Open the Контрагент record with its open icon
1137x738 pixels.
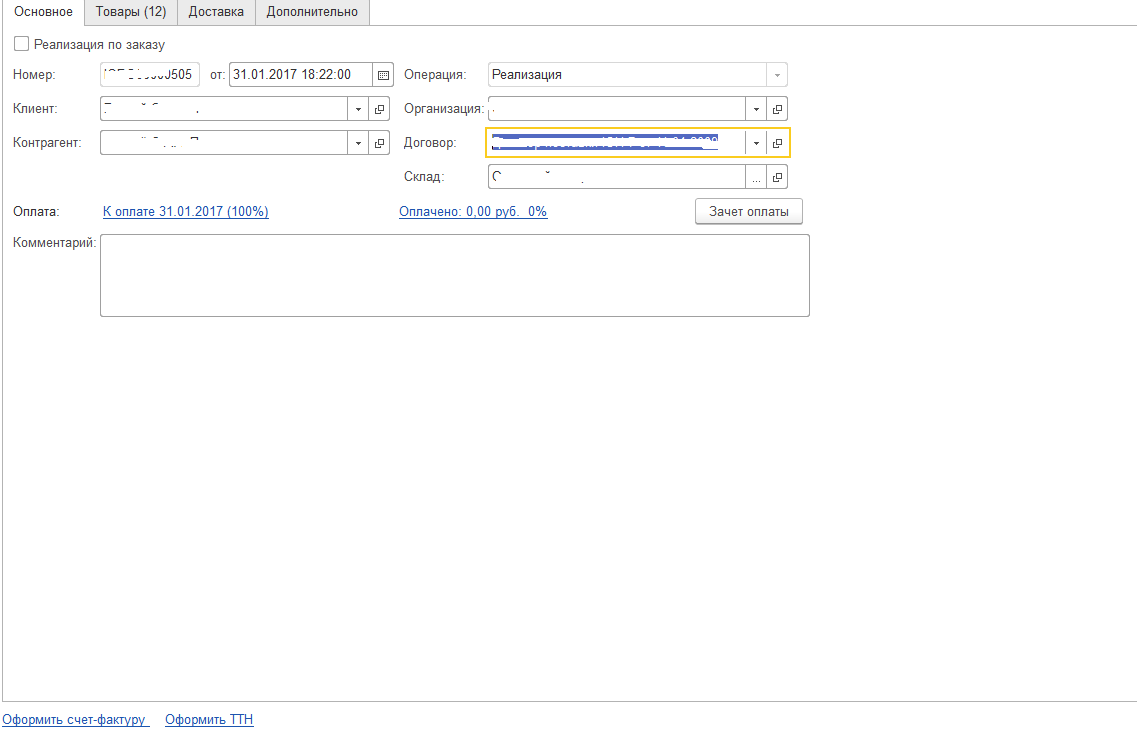tap(379, 143)
